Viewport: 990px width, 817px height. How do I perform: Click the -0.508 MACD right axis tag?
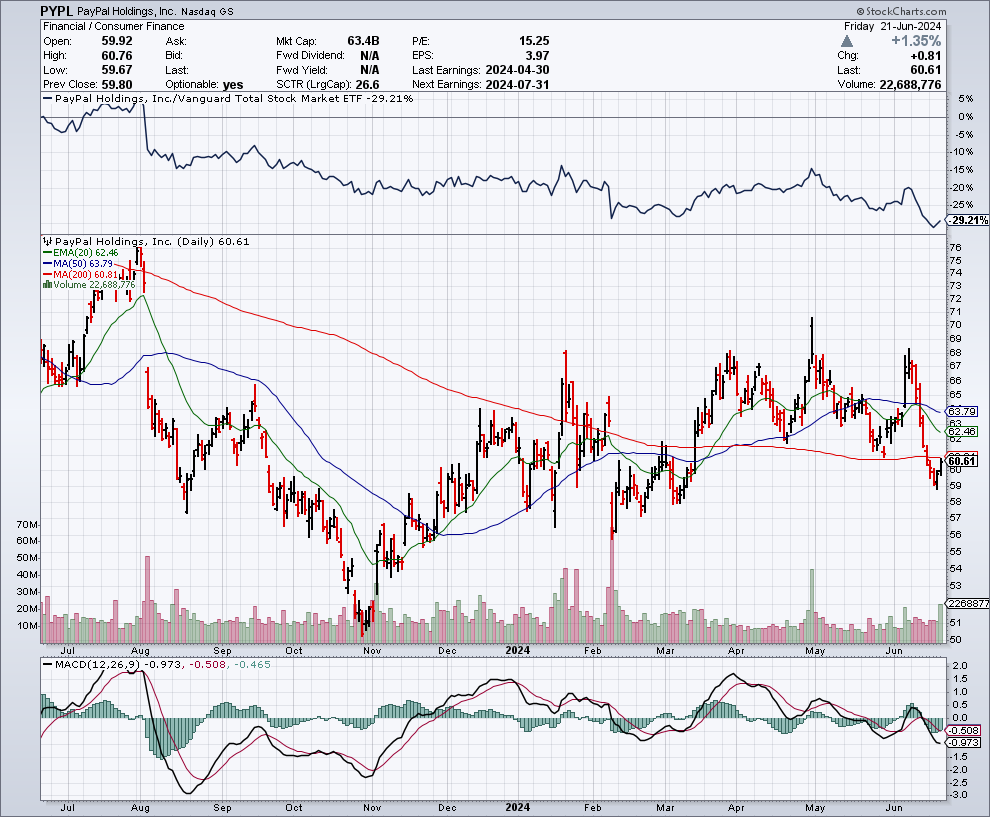964,731
